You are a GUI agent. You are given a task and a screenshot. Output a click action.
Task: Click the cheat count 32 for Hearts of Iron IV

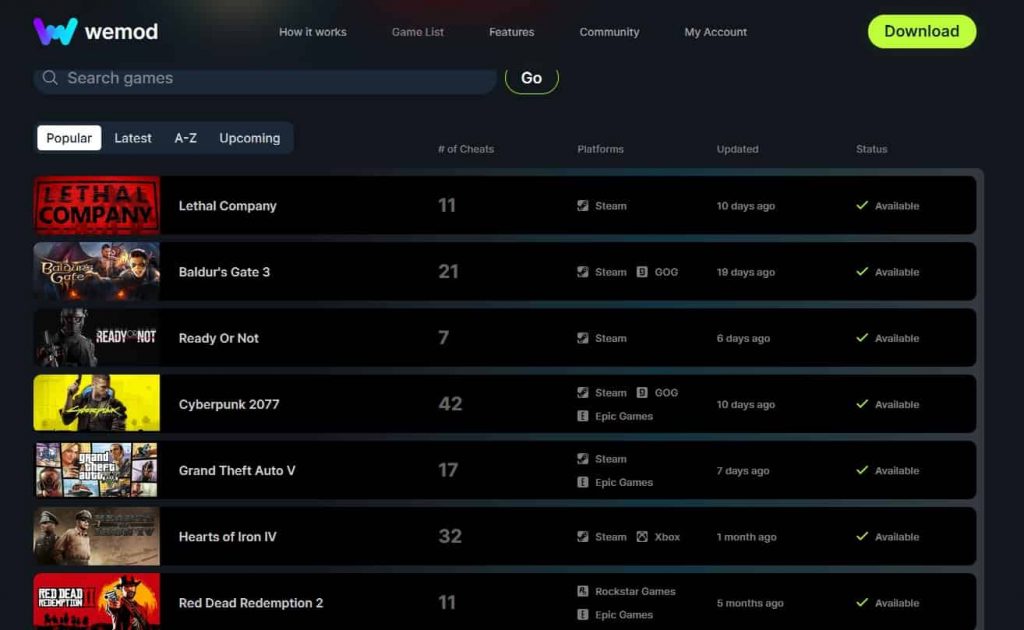click(x=450, y=537)
